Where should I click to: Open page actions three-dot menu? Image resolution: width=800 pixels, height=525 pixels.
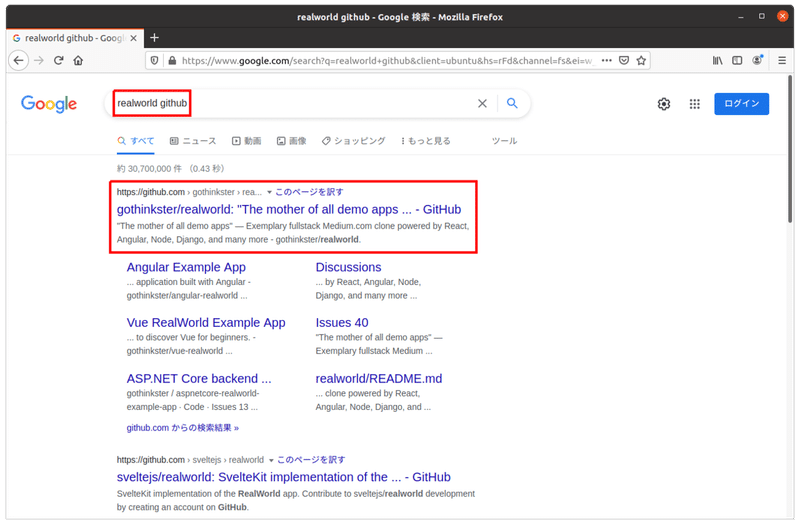click(607, 60)
